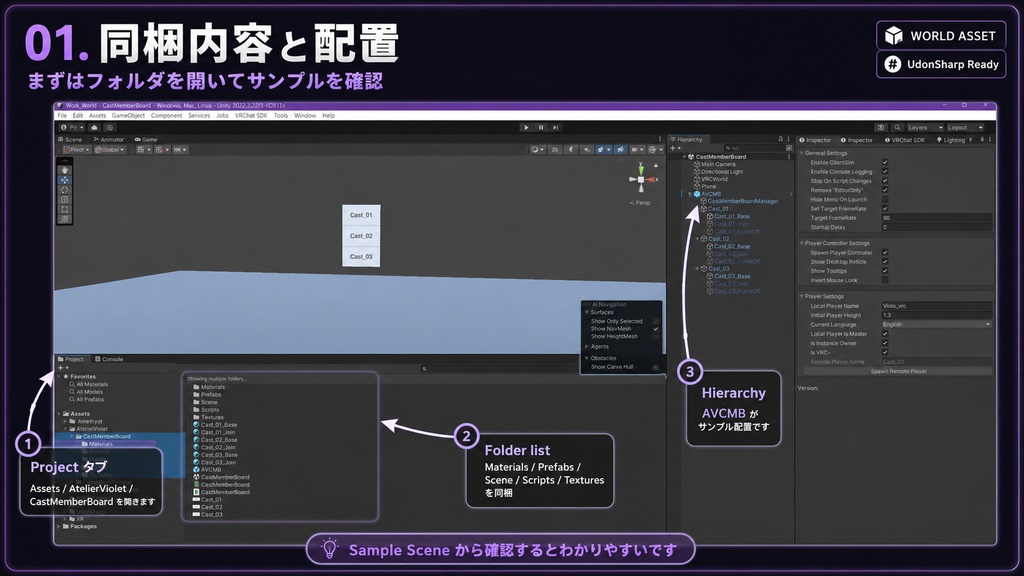Select the Rotate tool in Scene view
The image size is (1024, 576).
(64, 189)
